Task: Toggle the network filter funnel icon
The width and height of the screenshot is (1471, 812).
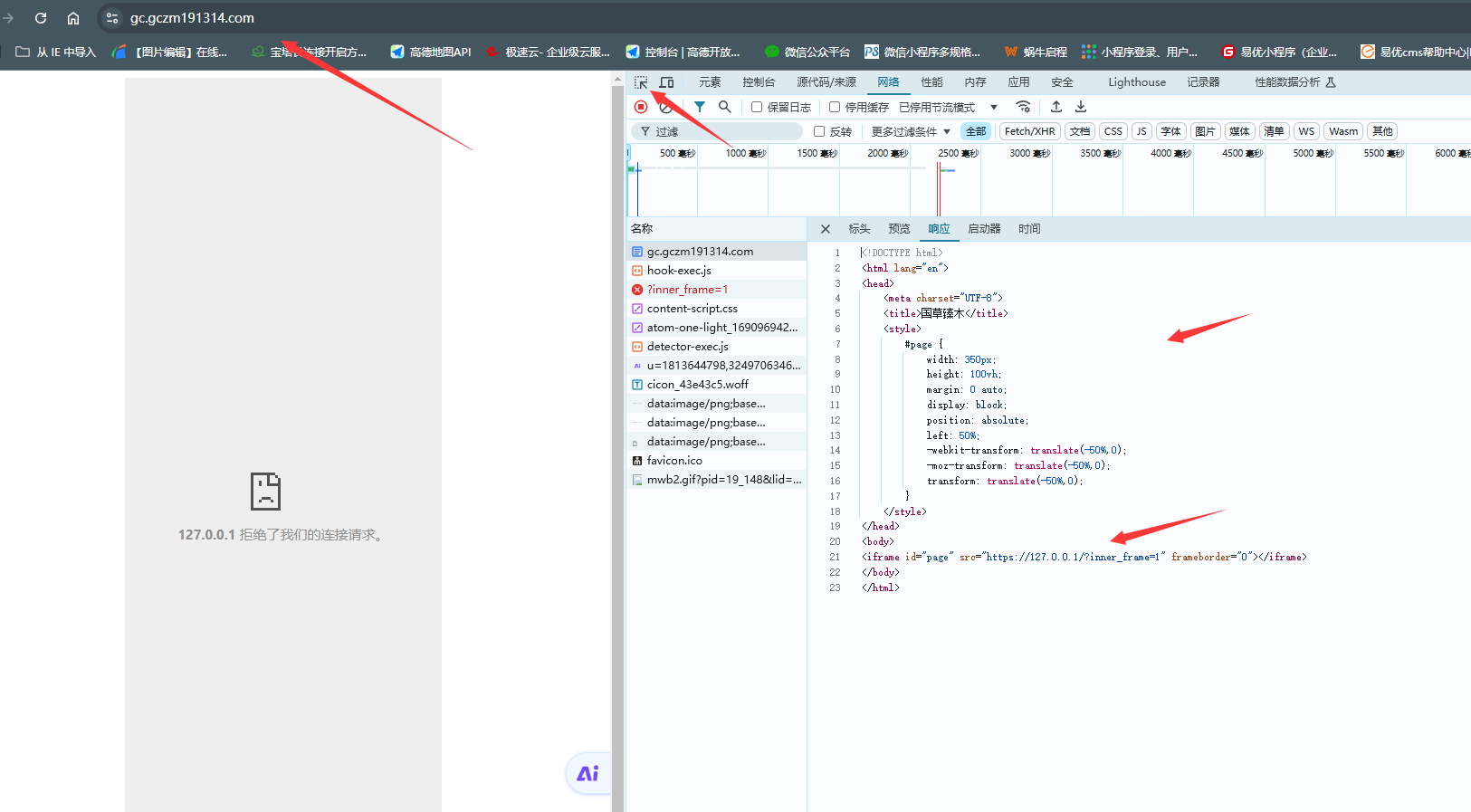Action: [700, 107]
